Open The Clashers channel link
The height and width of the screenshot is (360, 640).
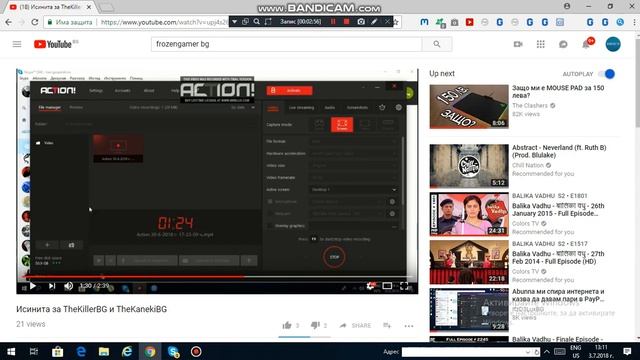(x=530, y=105)
